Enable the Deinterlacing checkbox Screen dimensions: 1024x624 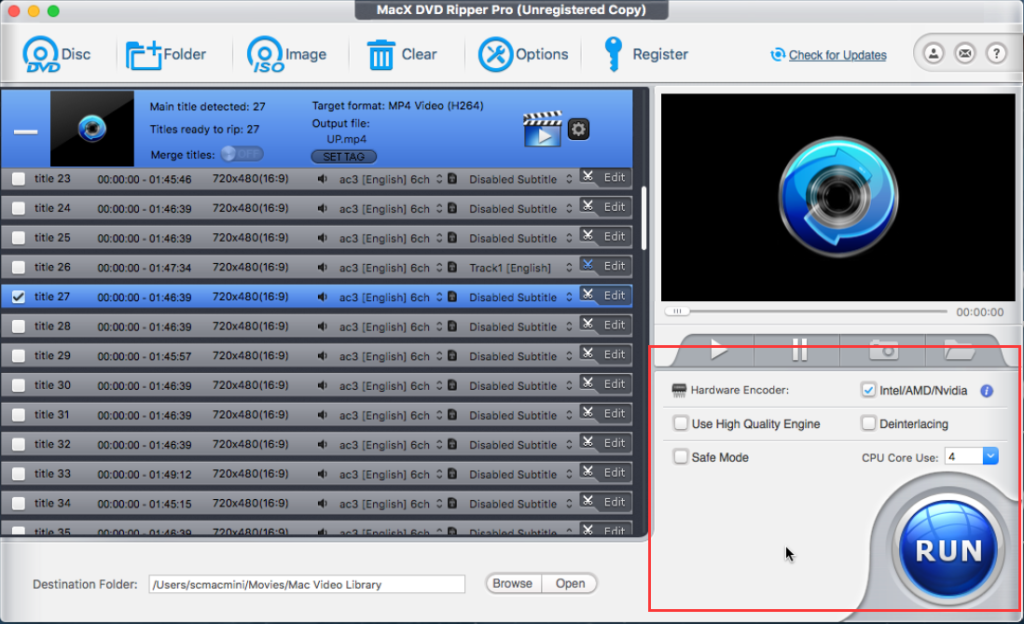868,424
